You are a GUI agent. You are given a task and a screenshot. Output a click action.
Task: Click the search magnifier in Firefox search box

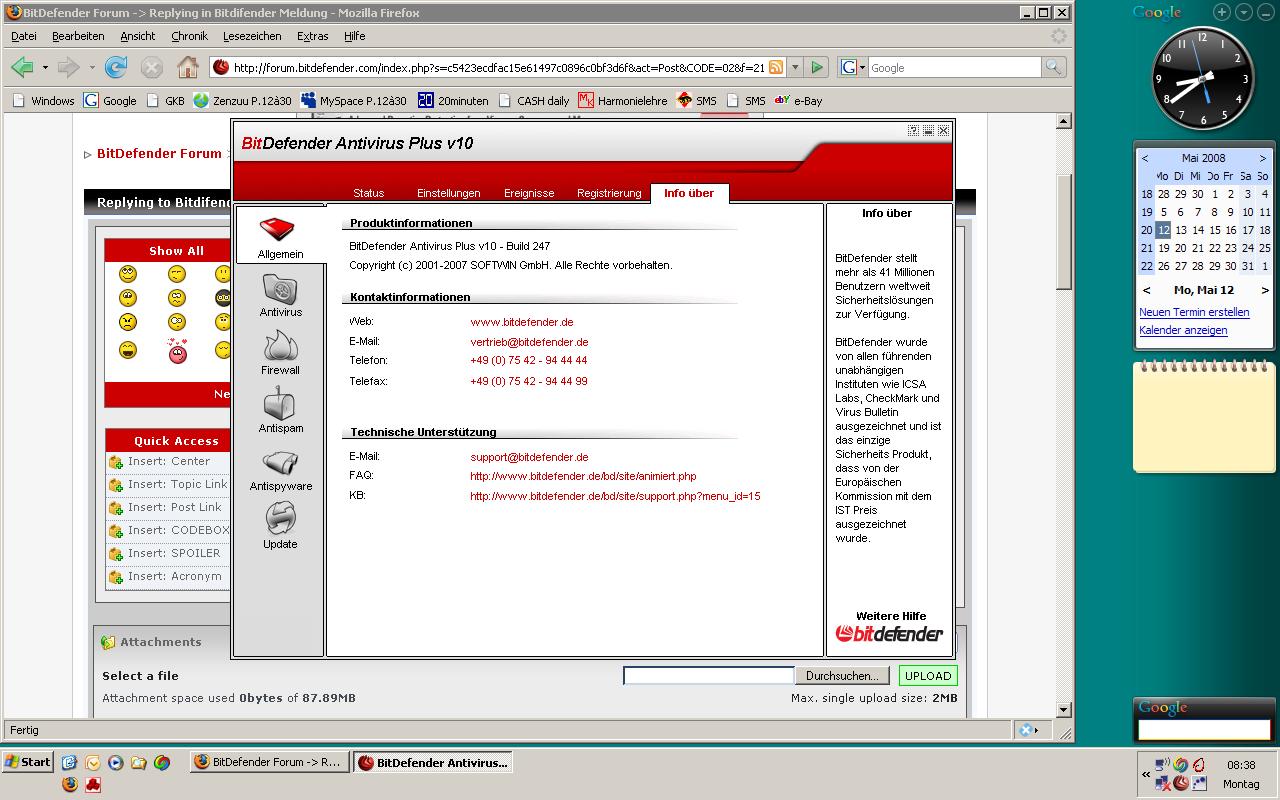[x=1053, y=67]
